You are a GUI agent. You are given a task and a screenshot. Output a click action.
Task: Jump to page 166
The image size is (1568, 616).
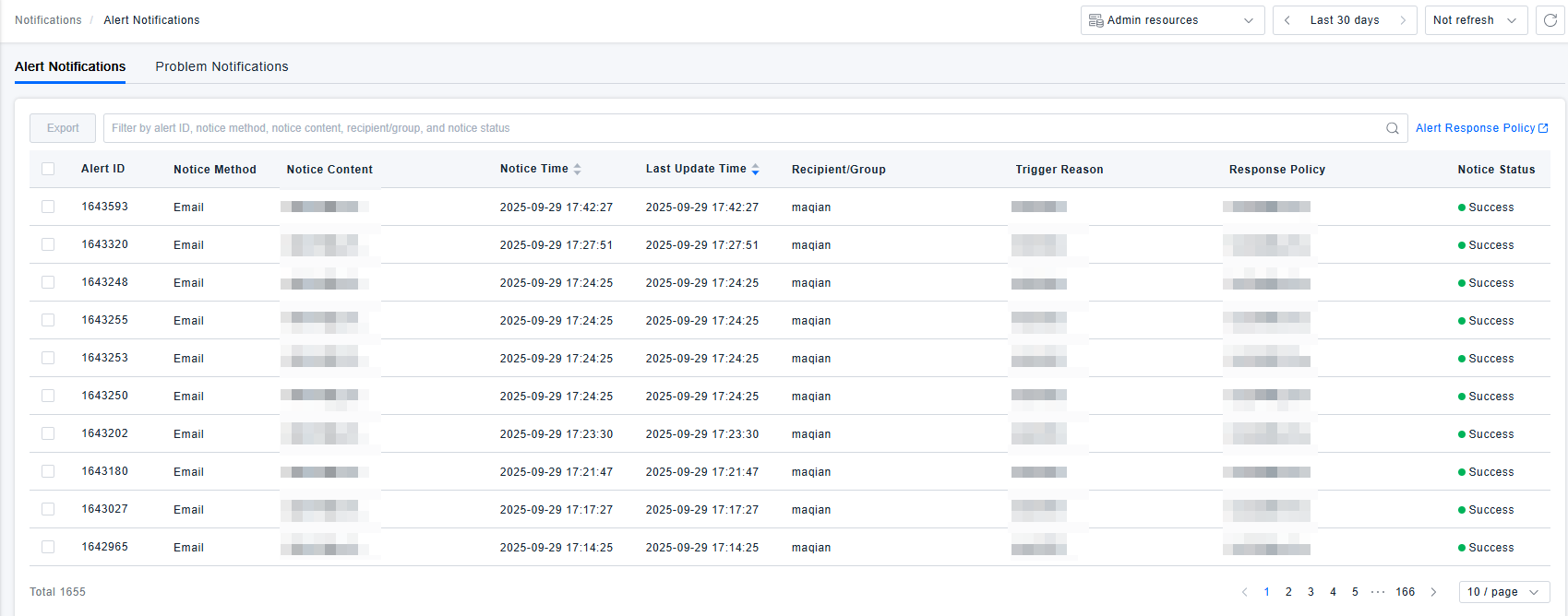[1405, 592]
